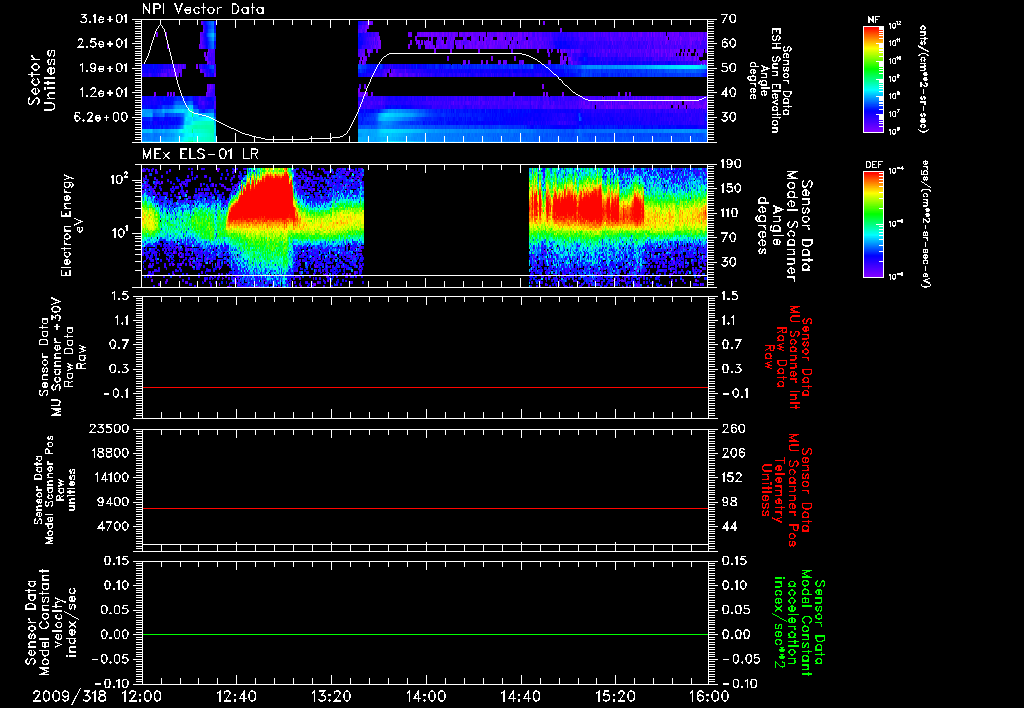Click the 'Model Scanner Angle degrees' right label

click(x=784, y=226)
